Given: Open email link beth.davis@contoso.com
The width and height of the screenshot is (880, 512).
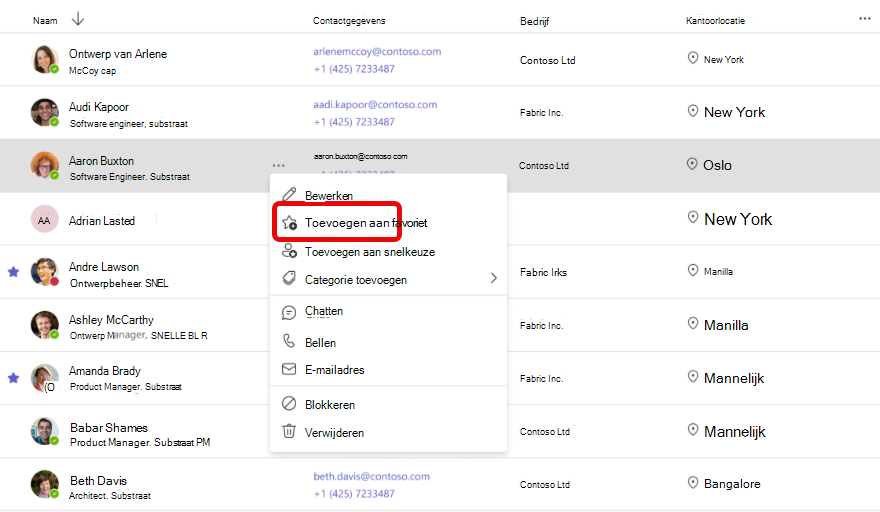Looking at the screenshot, I should click(x=372, y=476).
